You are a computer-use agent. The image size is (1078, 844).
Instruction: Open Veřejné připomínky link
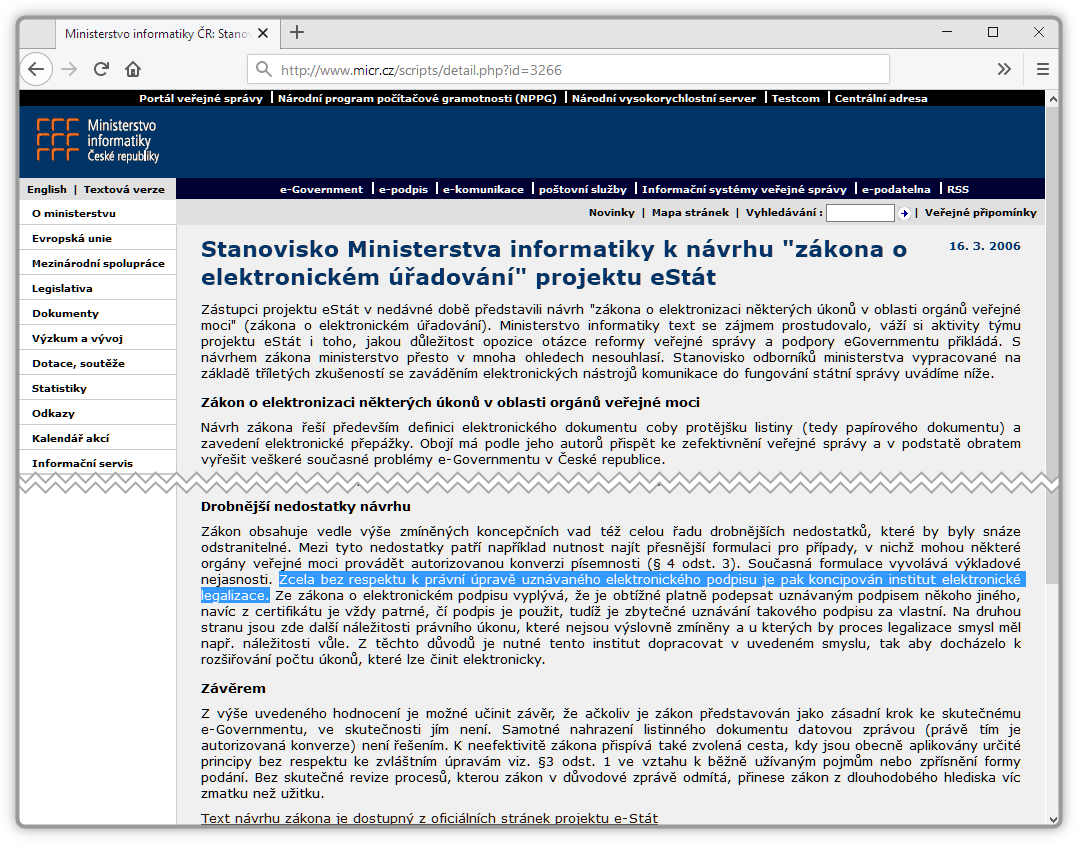click(x=980, y=212)
